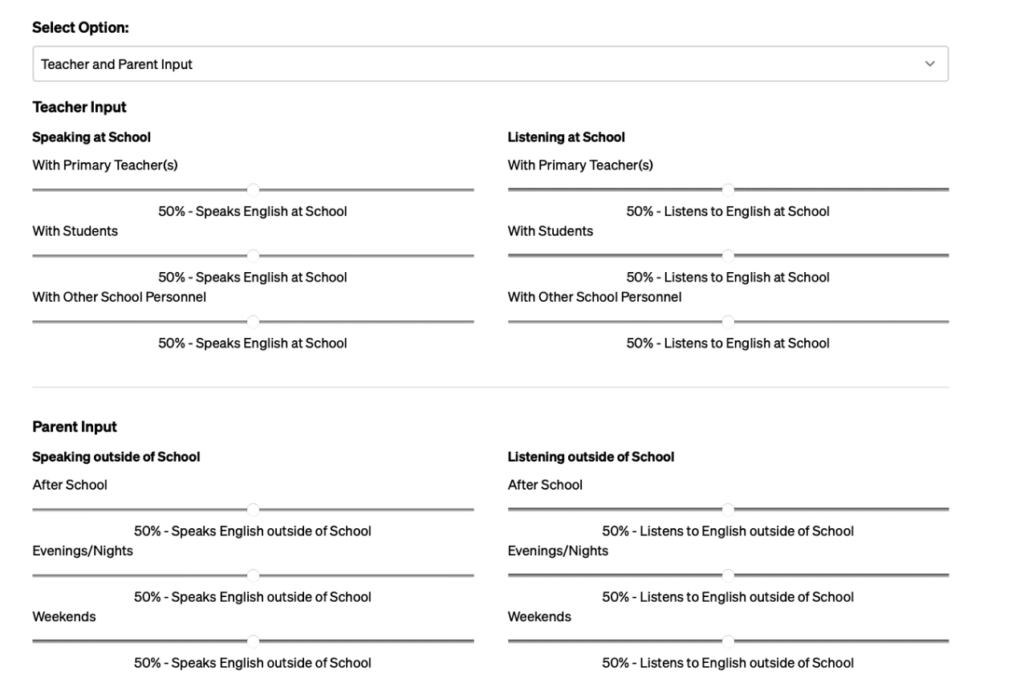Click Speaking With Primary Teacher(s) slider handle
The image size is (1024, 695).
click(253, 190)
